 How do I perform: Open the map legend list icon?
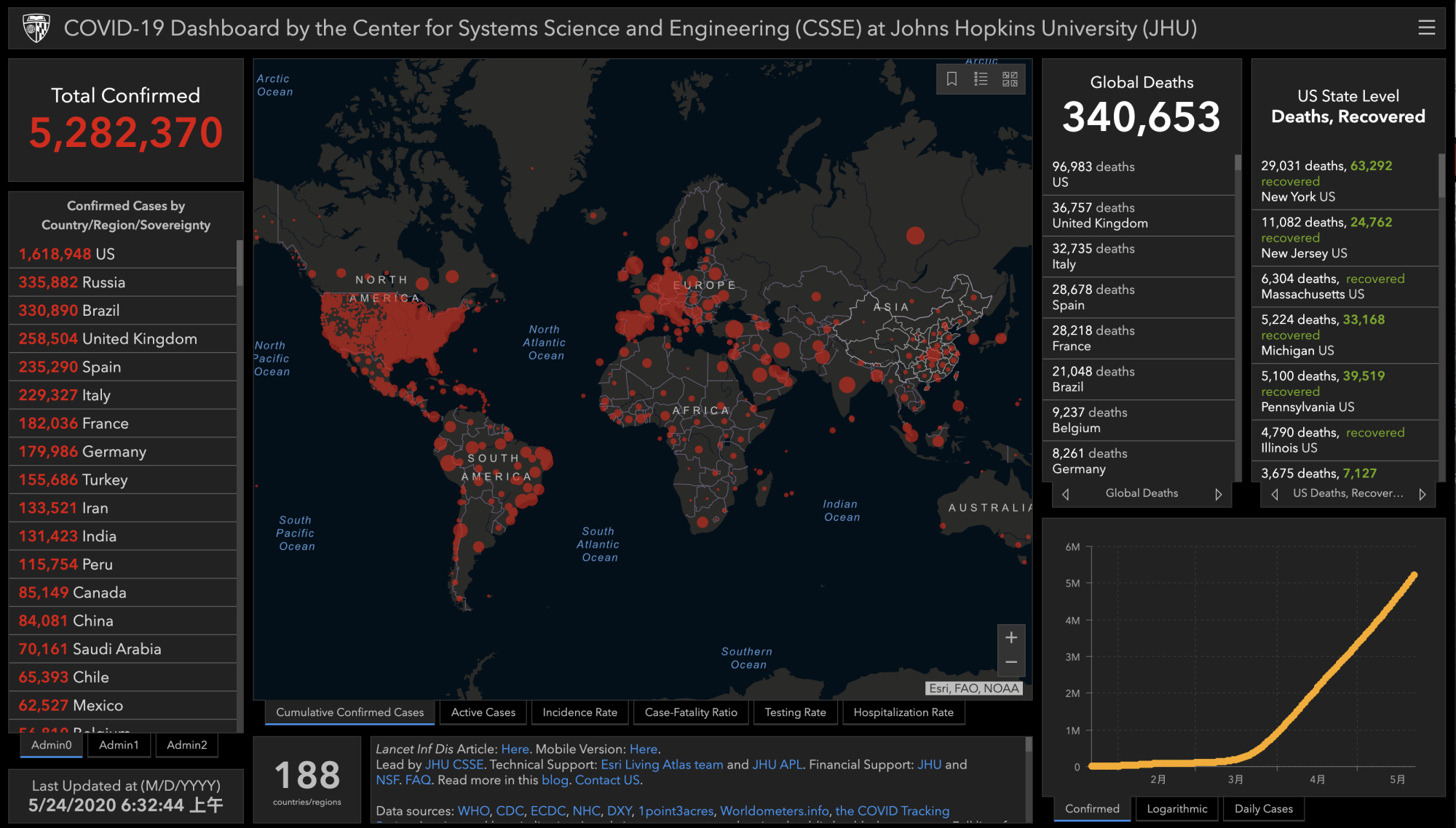click(x=981, y=79)
